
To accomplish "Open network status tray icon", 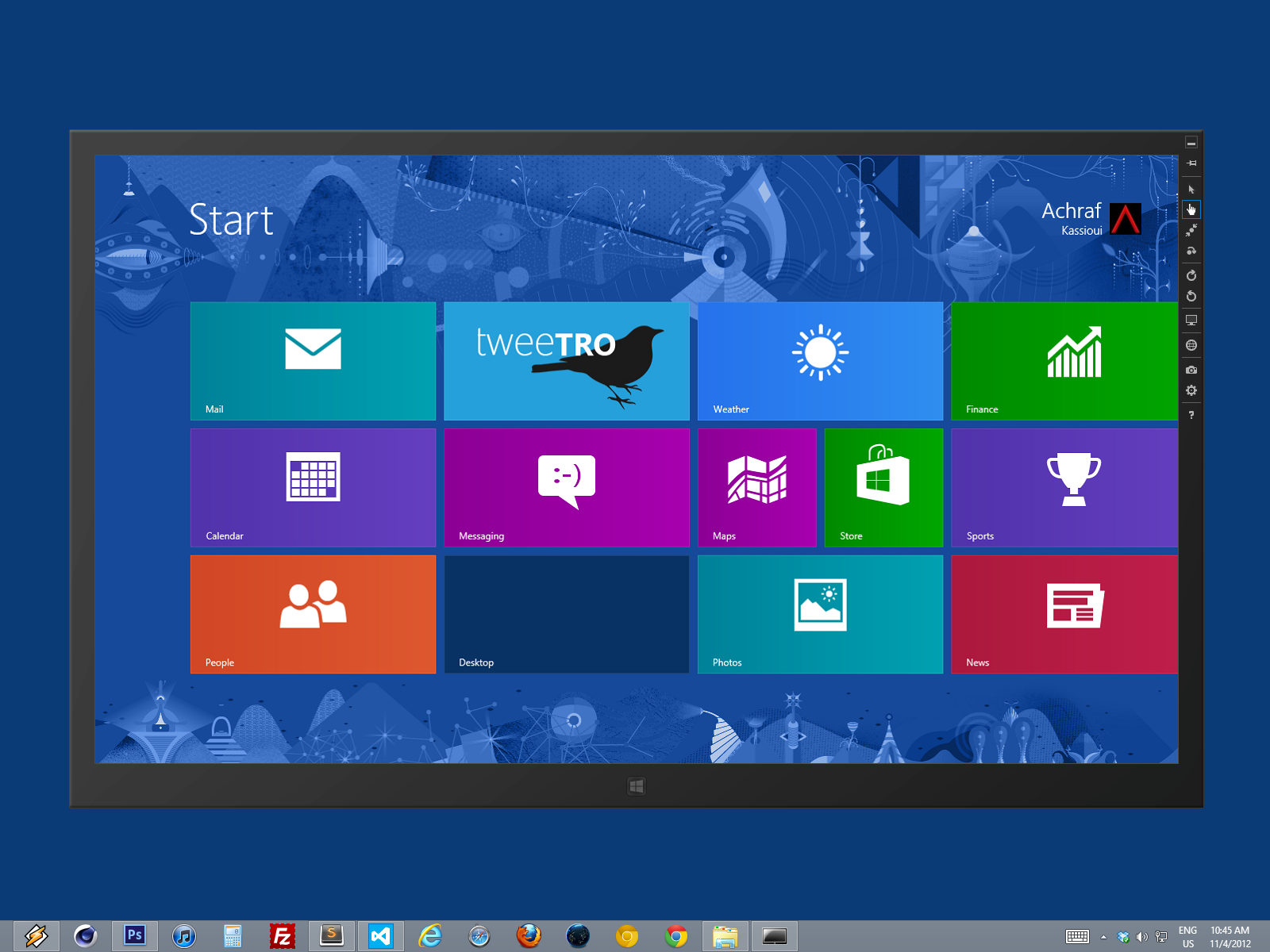I will [x=1161, y=937].
